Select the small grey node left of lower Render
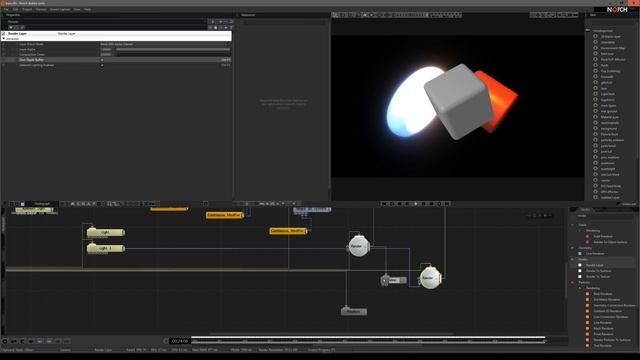This screenshot has height=360, width=640. (x=393, y=280)
